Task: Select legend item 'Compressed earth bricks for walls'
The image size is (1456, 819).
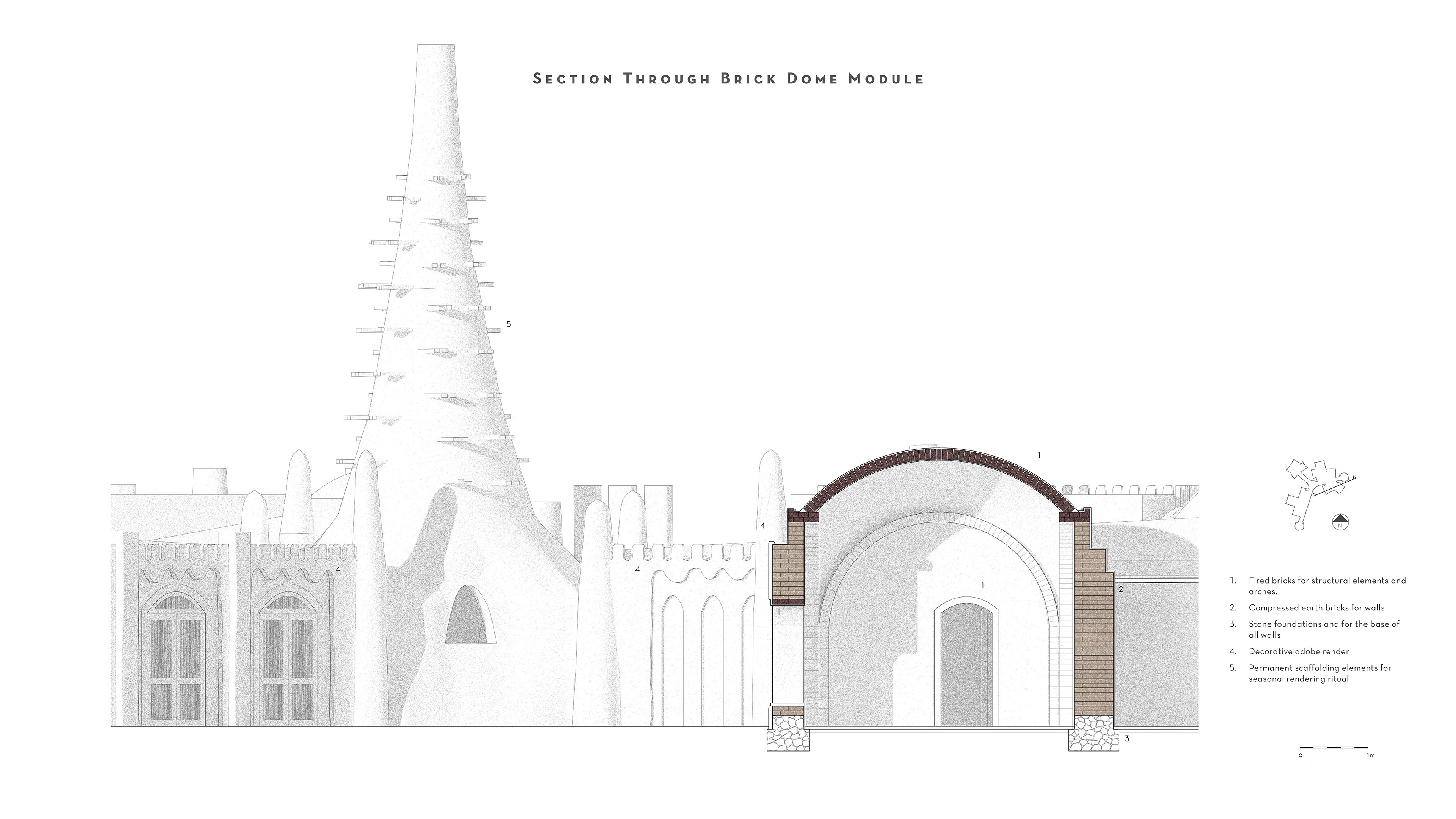Action: pos(1316,607)
